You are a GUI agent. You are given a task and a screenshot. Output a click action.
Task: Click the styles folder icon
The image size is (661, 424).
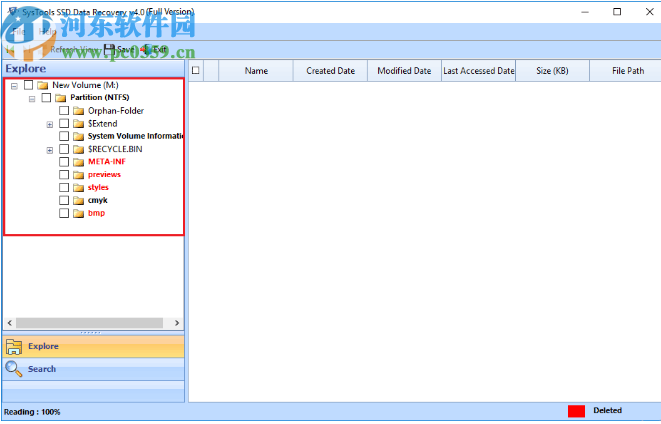point(78,188)
